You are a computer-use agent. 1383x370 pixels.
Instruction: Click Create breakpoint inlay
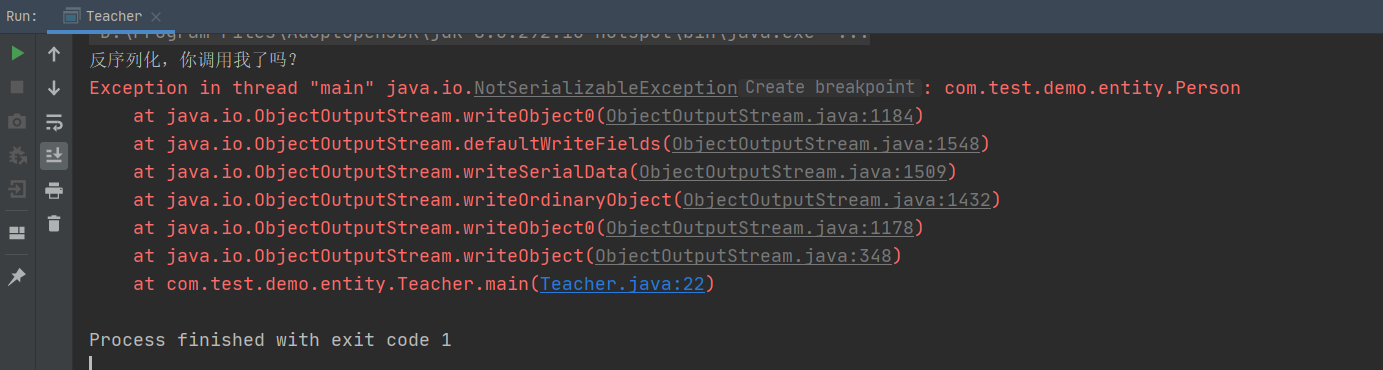click(829, 88)
